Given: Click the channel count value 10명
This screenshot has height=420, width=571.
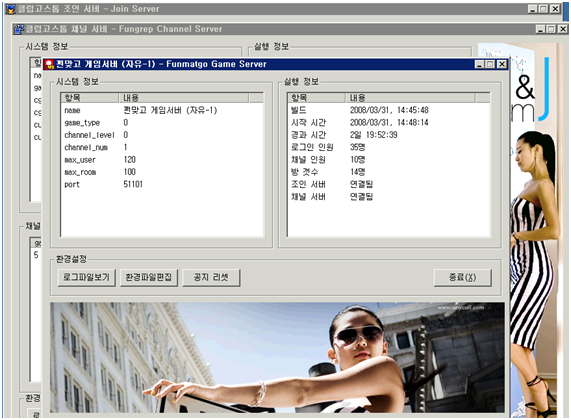Looking at the screenshot, I should [358, 160].
